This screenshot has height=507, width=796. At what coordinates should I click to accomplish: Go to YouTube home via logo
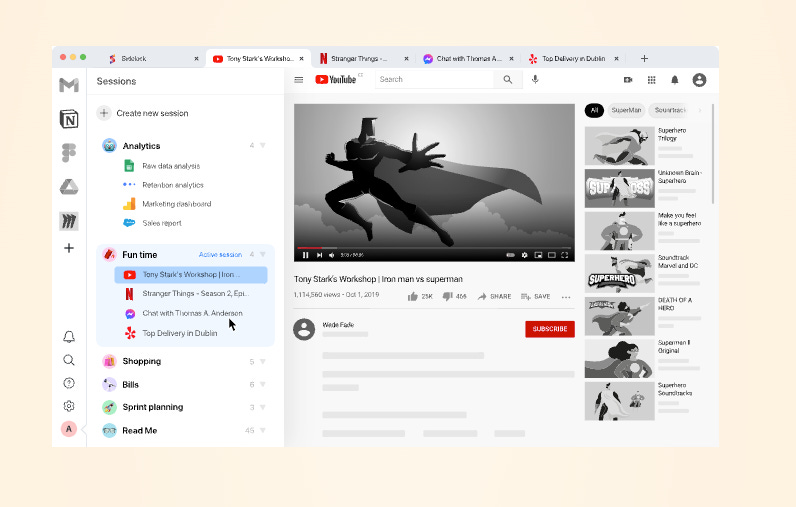click(336, 80)
